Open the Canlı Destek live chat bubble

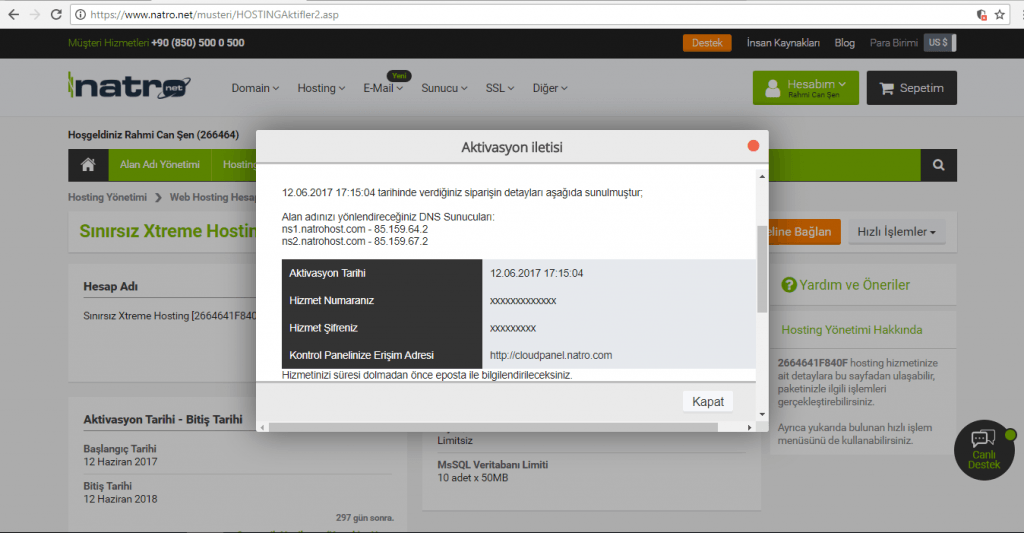click(984, 449)
